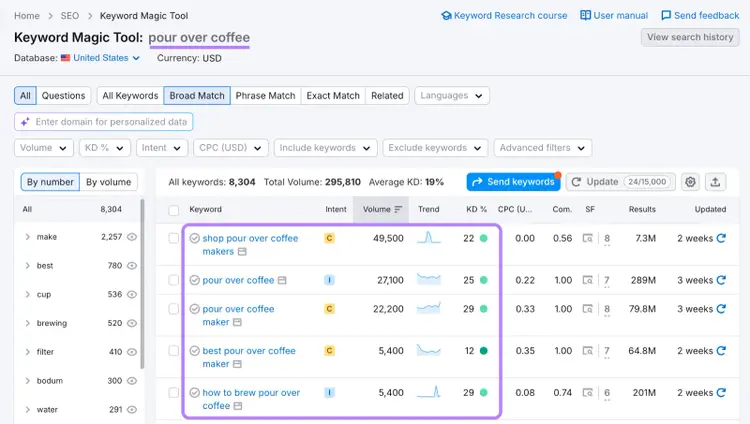The height and width of the screenshot is (424, 750).
Task: Click the sparkle icon in the domain field
Action: [x=25, y=122]
